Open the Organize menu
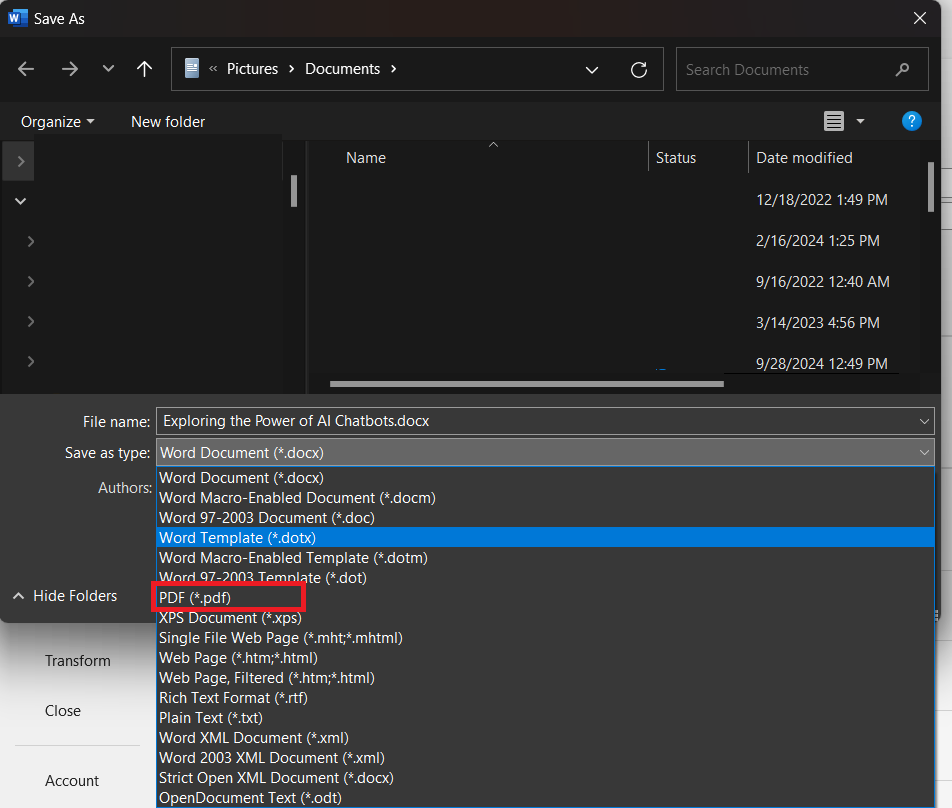952x808 pixels. pyautogui.click(x=58, y=121)
